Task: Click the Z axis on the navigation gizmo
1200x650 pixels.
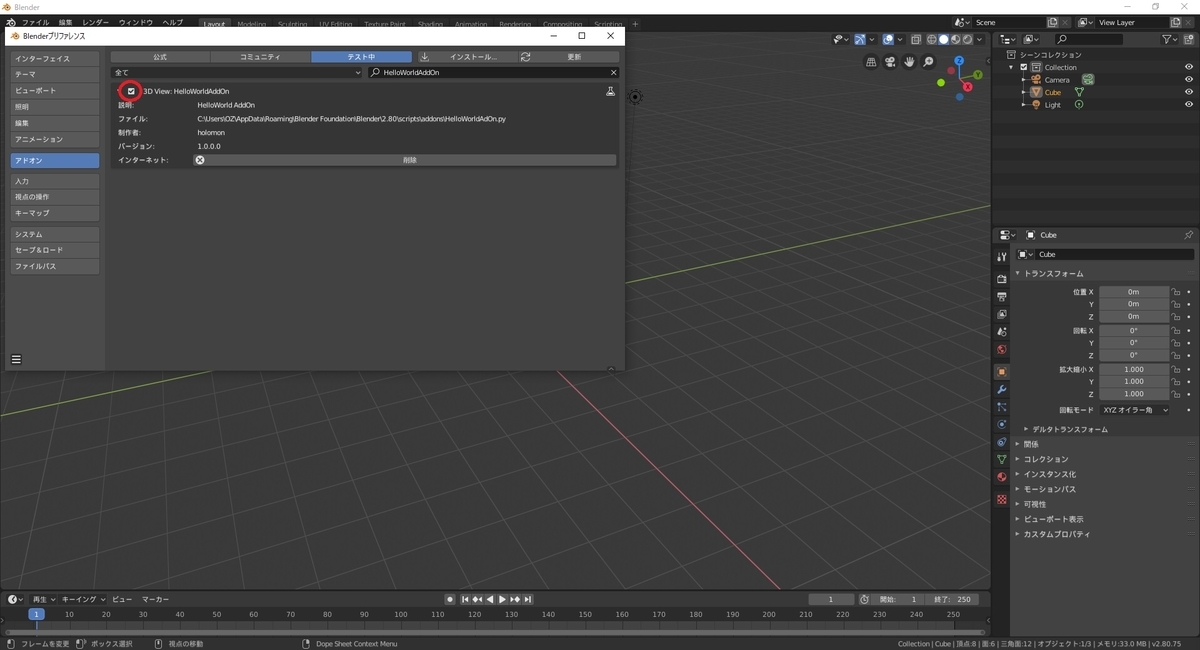Action: coord(958,61)
